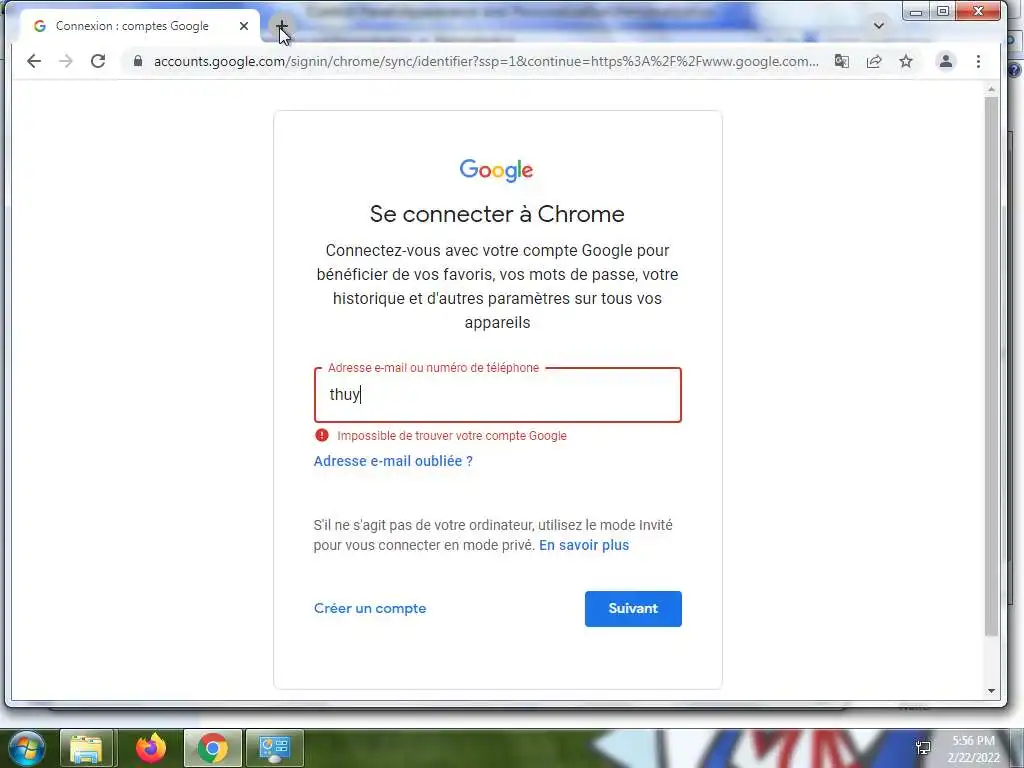
Task: View site info via the padlock icon
Action: pos(138,61)
